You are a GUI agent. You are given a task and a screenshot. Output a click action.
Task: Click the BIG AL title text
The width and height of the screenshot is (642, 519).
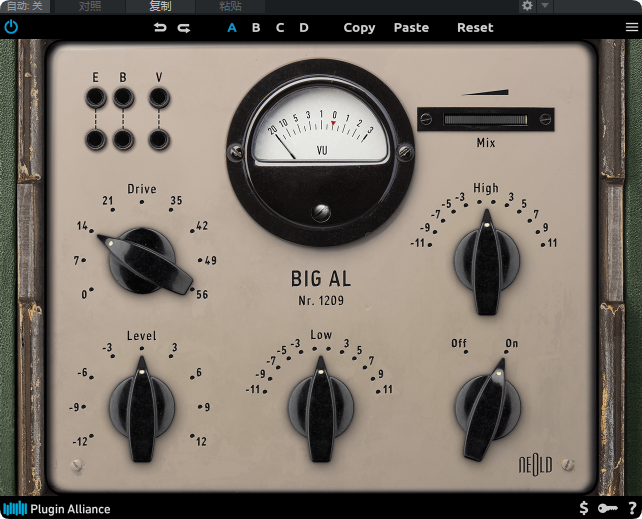pos(321,279)
